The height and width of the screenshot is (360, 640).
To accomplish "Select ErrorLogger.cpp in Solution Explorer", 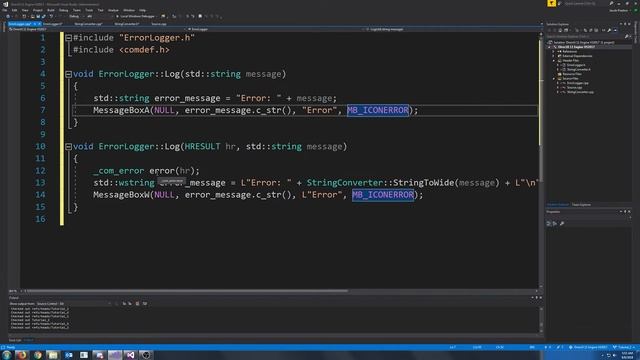I will pyautogui.click(x=578, y=83).
